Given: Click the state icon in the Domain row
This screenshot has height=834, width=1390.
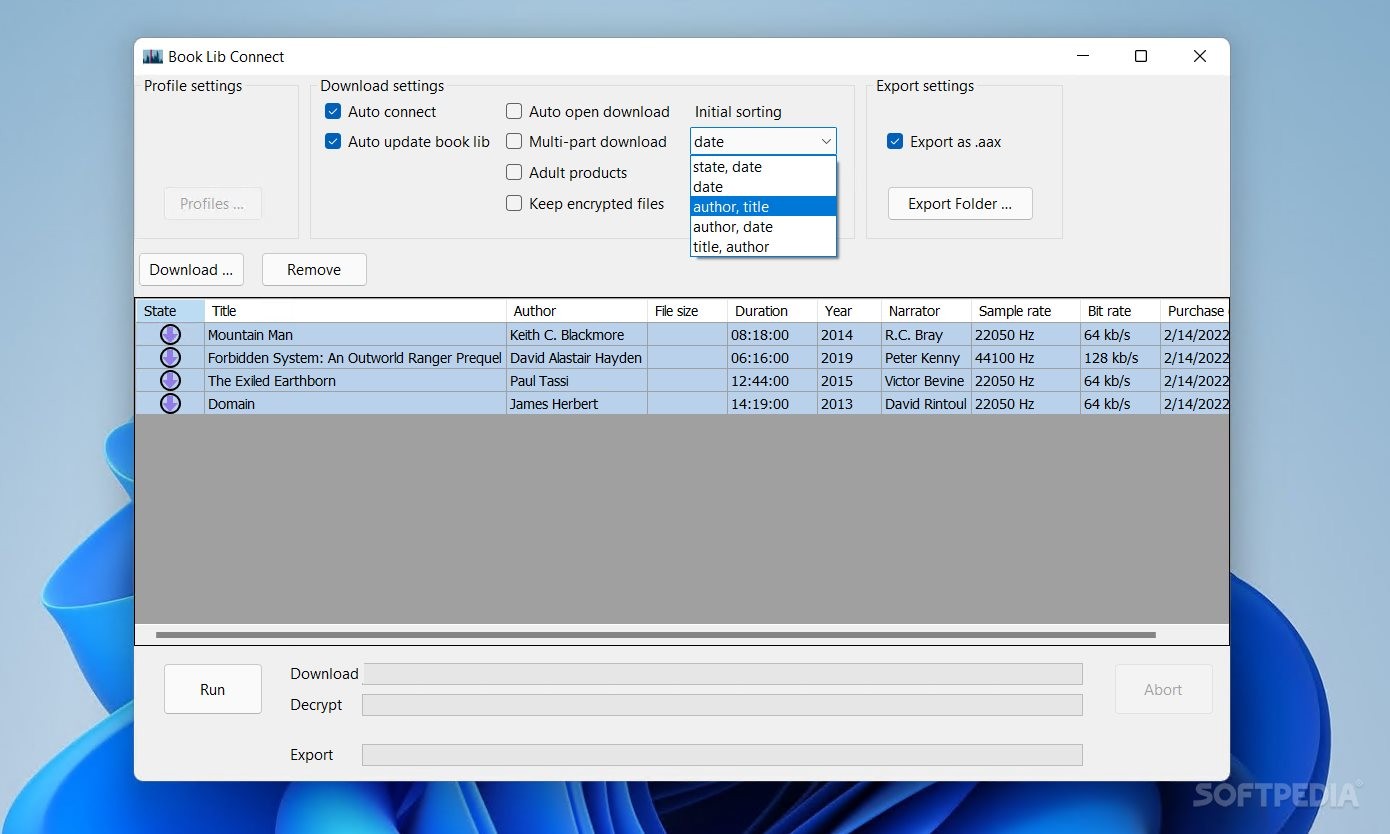Looking at the screenshot, I should click(170, 404).
